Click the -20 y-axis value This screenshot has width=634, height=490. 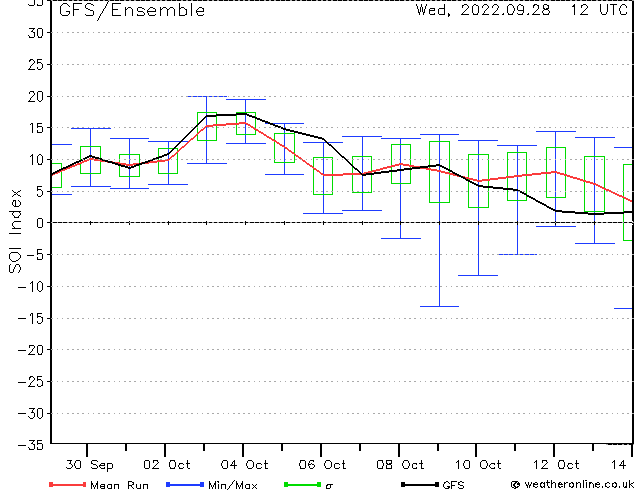pyautogui.click(x=31, y=350)
